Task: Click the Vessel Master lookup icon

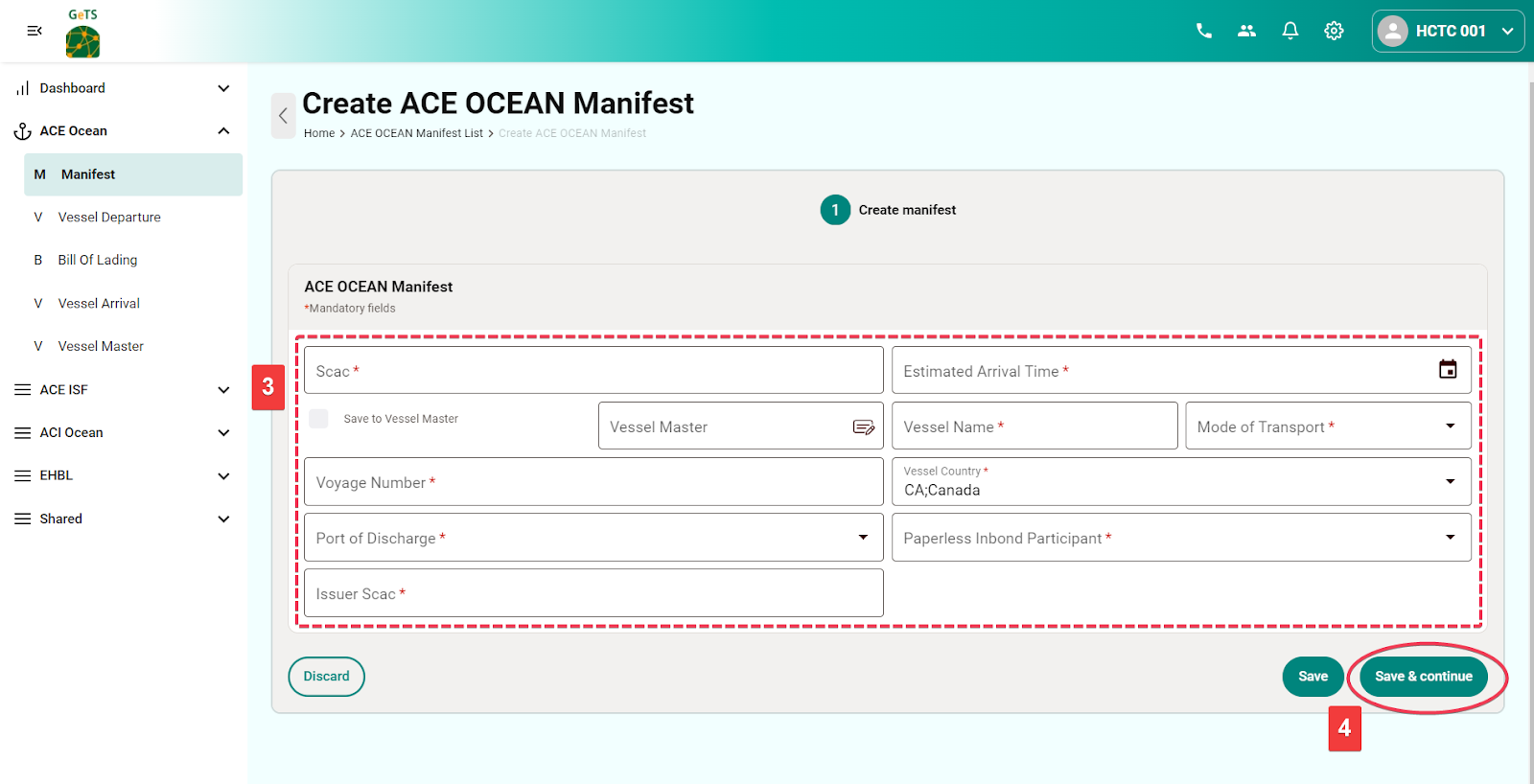Action: (x=863, y=427)
